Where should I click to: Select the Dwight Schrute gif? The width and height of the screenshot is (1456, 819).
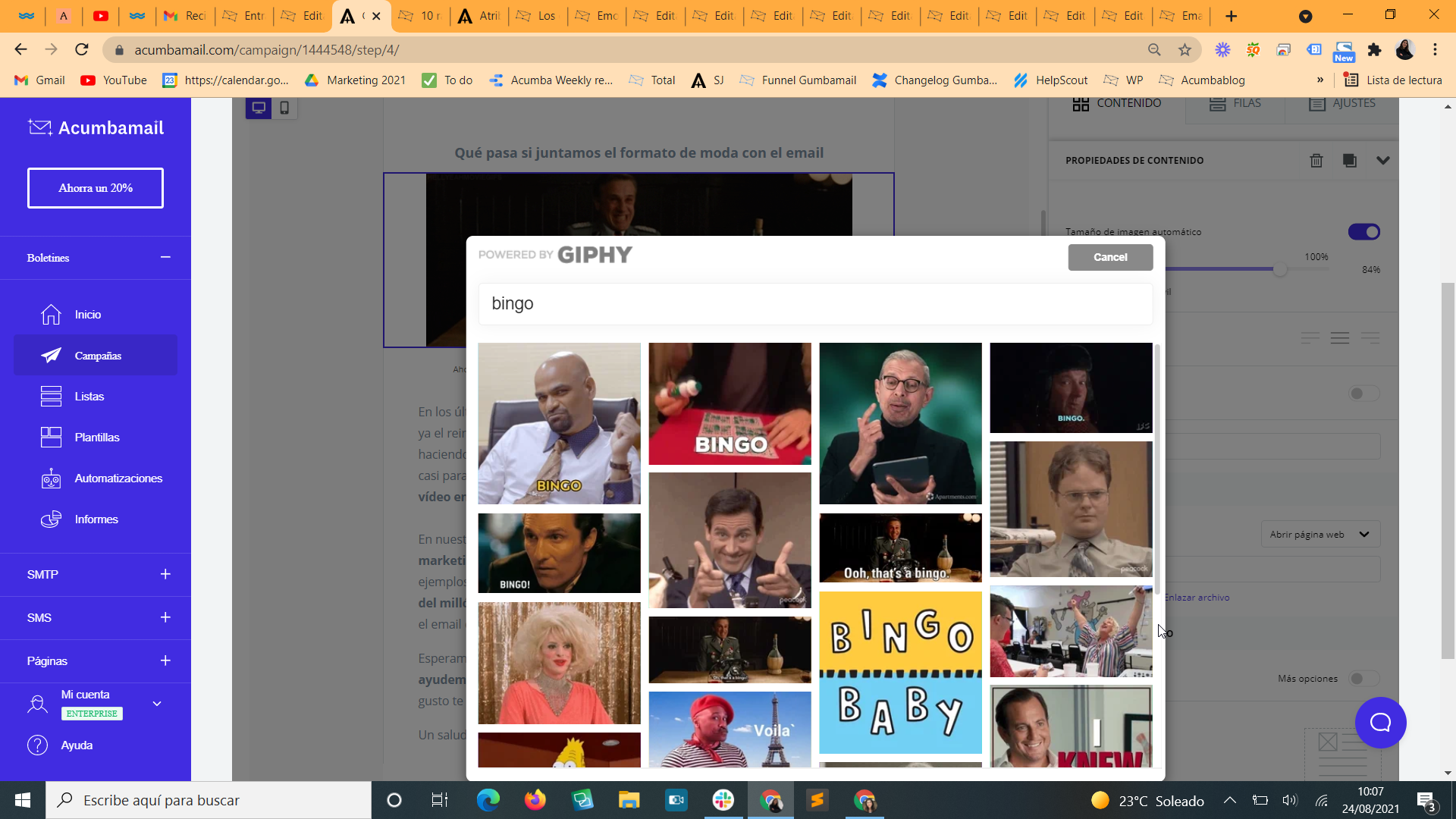pyautogui.click(x=1071, y=509)
